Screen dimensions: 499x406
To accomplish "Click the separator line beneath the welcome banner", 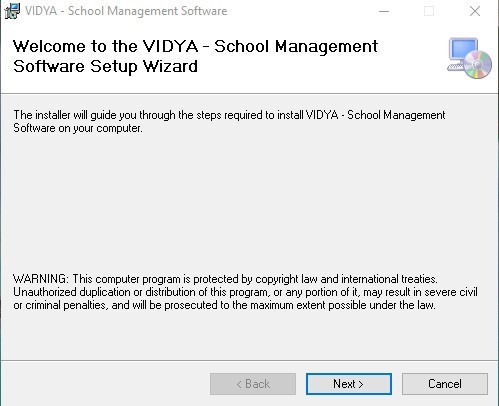I will click(x=249, y=94).
